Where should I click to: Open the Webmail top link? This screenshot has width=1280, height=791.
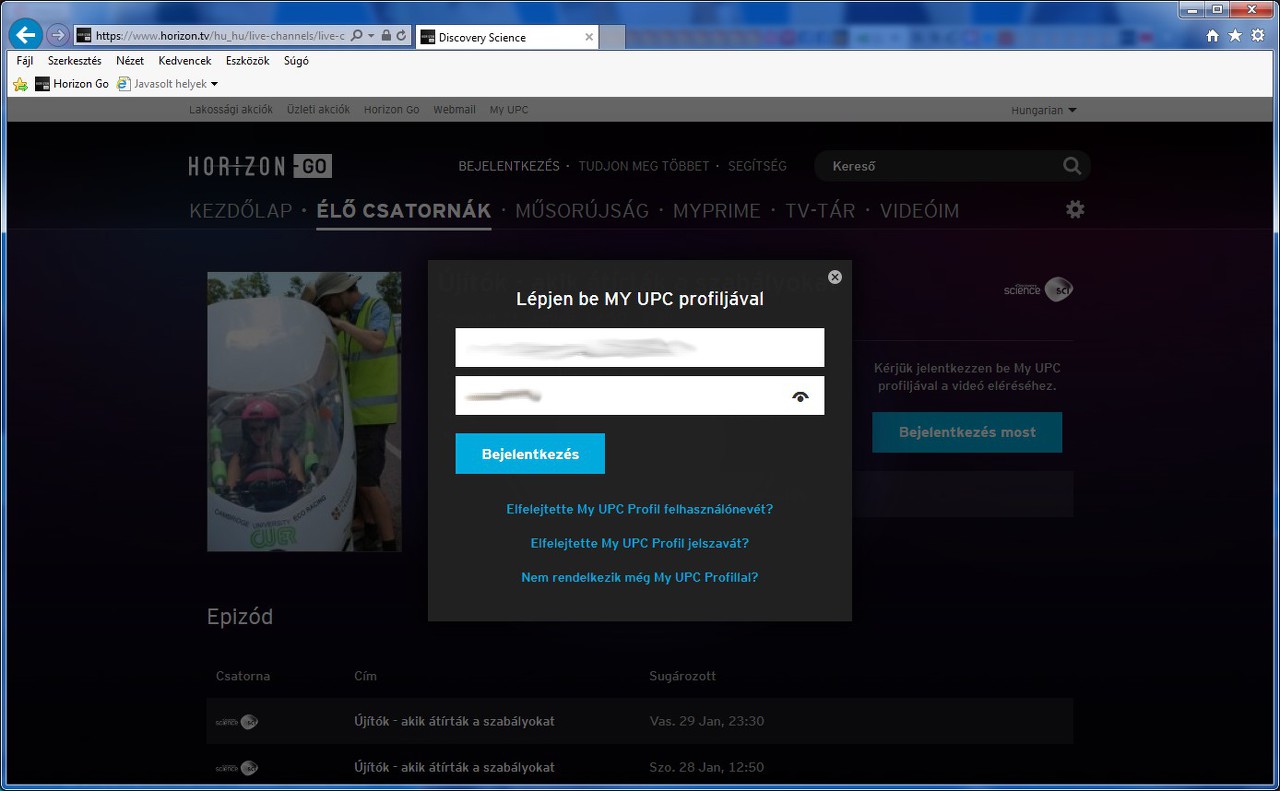pos(455,110)
